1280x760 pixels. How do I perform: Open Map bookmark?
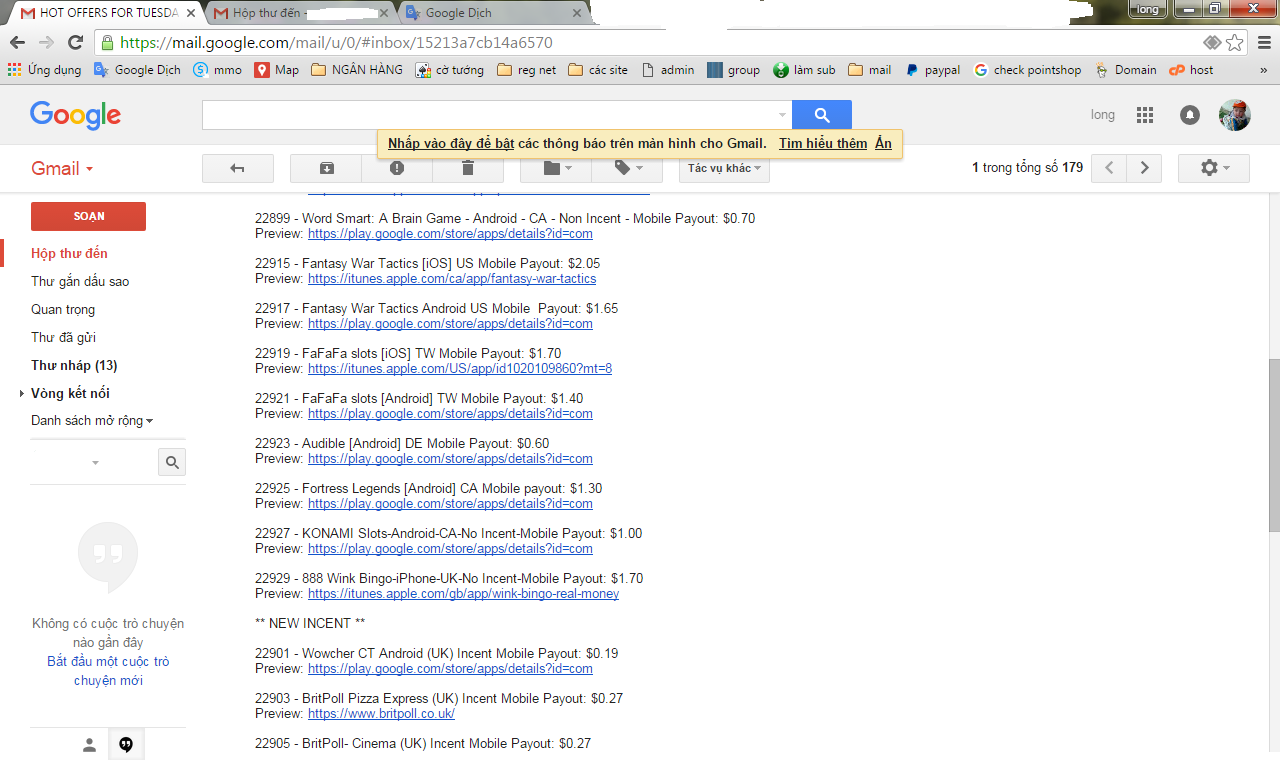click(x=277, y=70)
